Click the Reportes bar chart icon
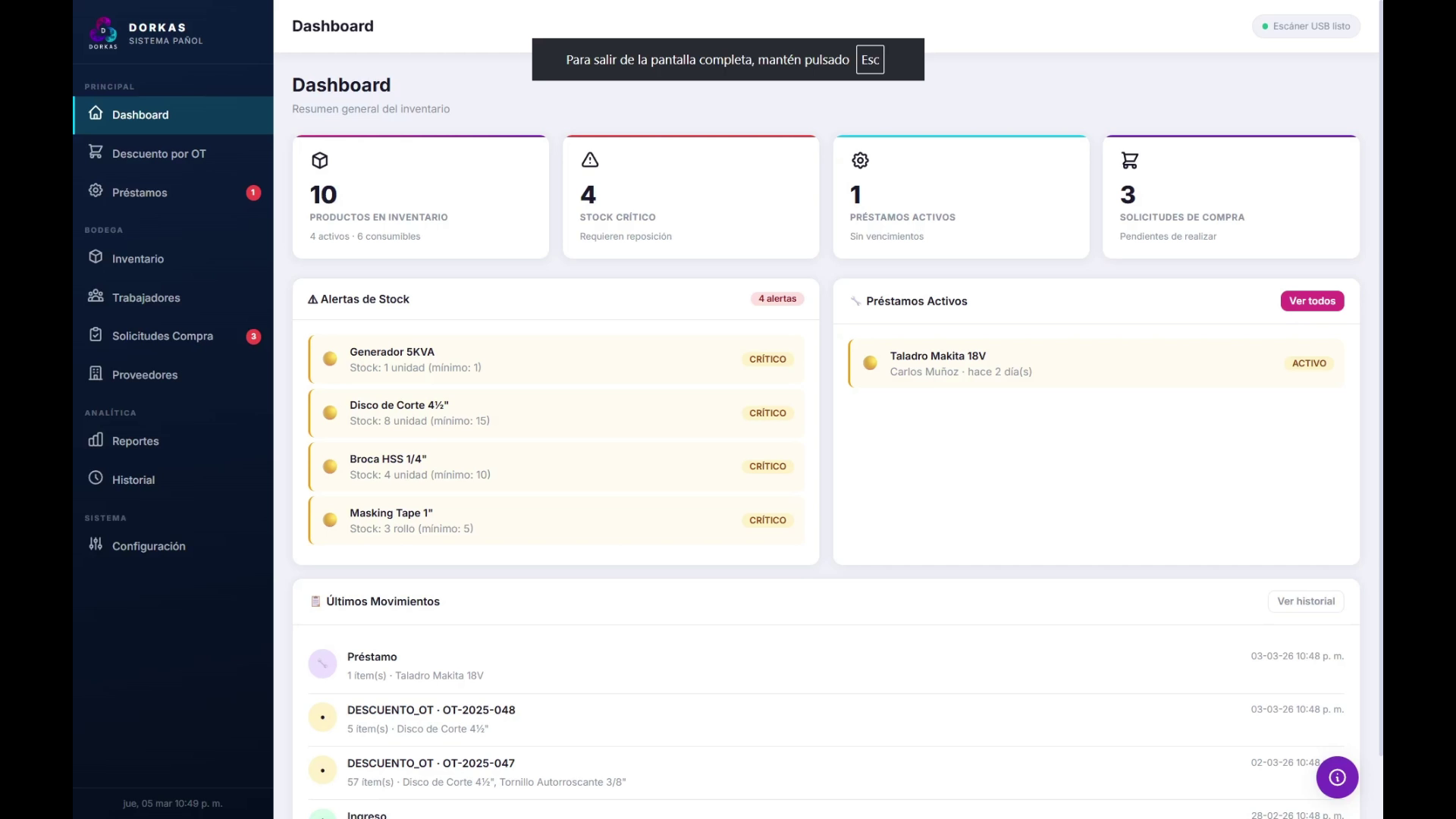Screen dimensions: 1456x819 point(96,440)
